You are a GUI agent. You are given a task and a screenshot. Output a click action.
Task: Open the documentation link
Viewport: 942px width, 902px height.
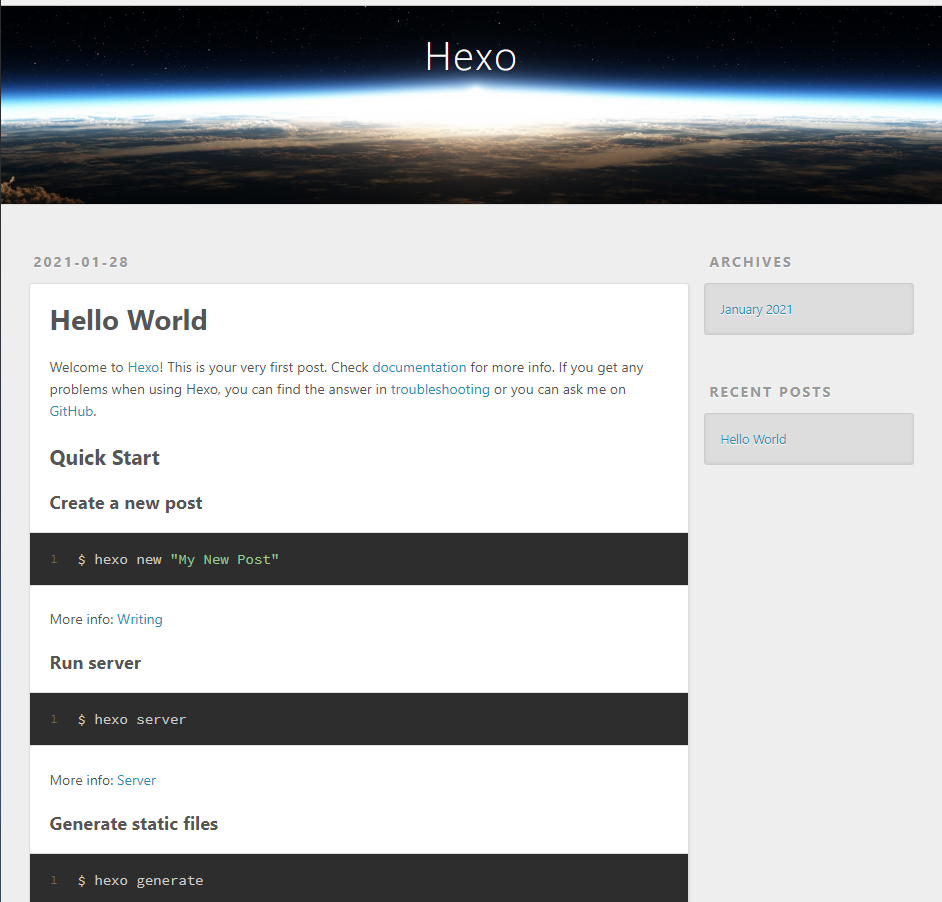coord(419,367)
